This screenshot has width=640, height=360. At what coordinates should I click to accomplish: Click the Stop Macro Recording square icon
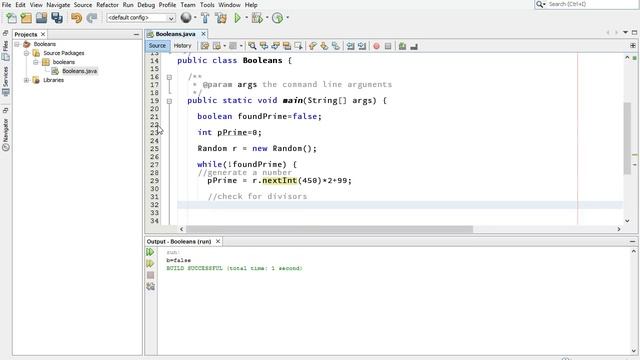click(388, 47)
